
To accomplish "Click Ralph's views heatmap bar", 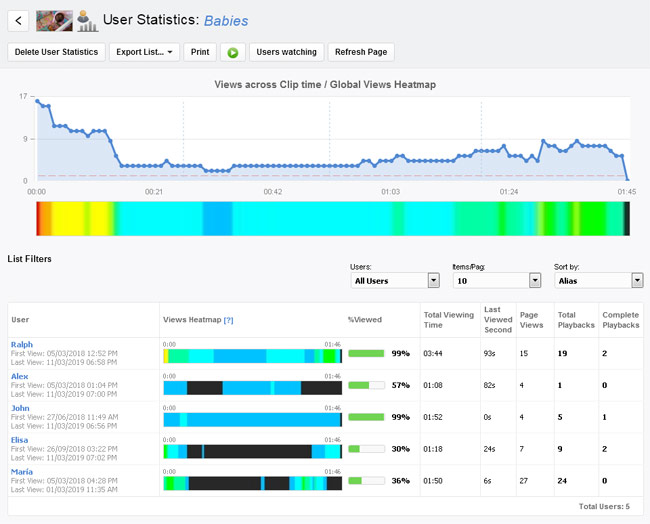I will click(x=253, y=356).
